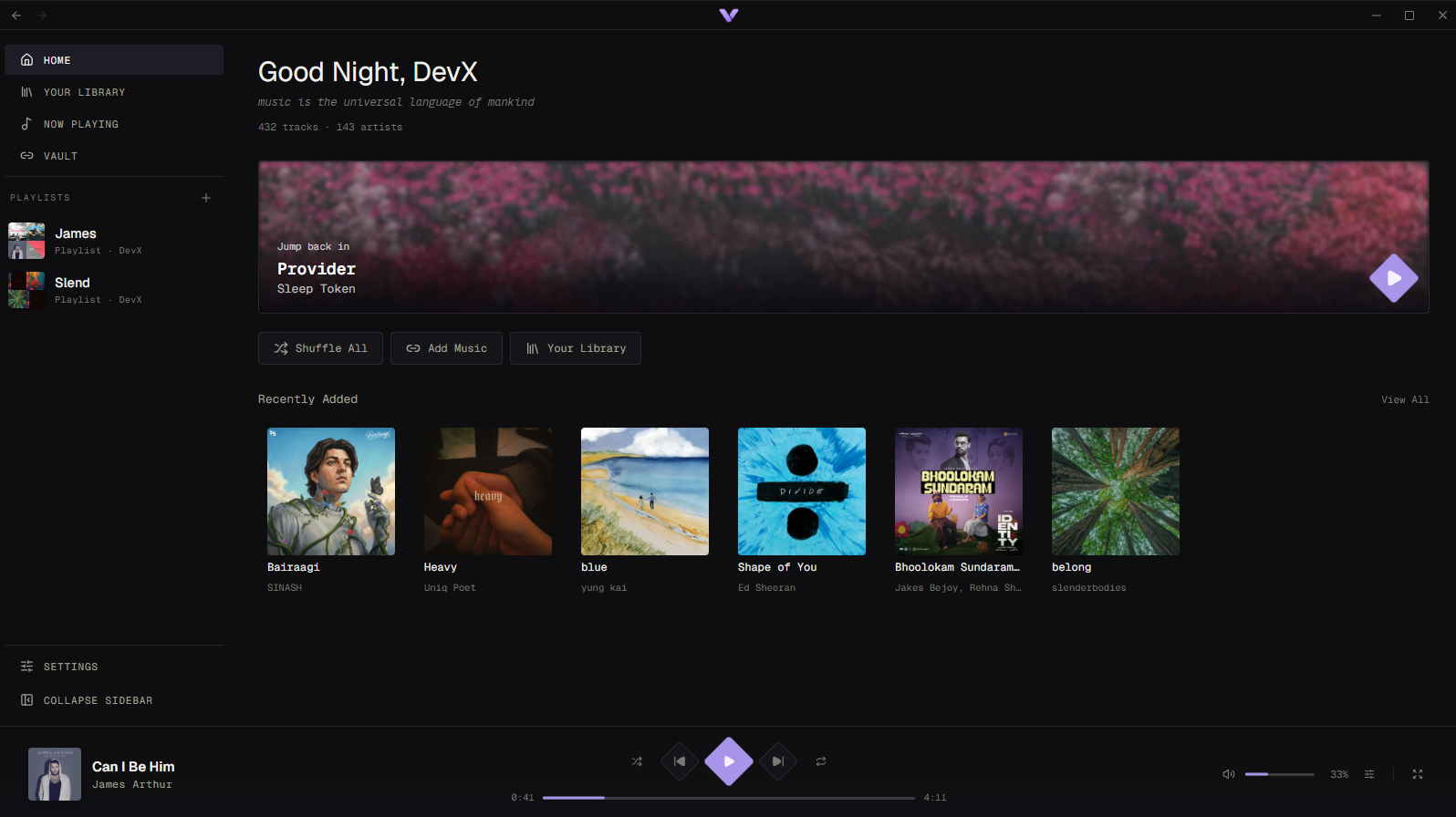Go to the Home sidebar item

[114, 60]
